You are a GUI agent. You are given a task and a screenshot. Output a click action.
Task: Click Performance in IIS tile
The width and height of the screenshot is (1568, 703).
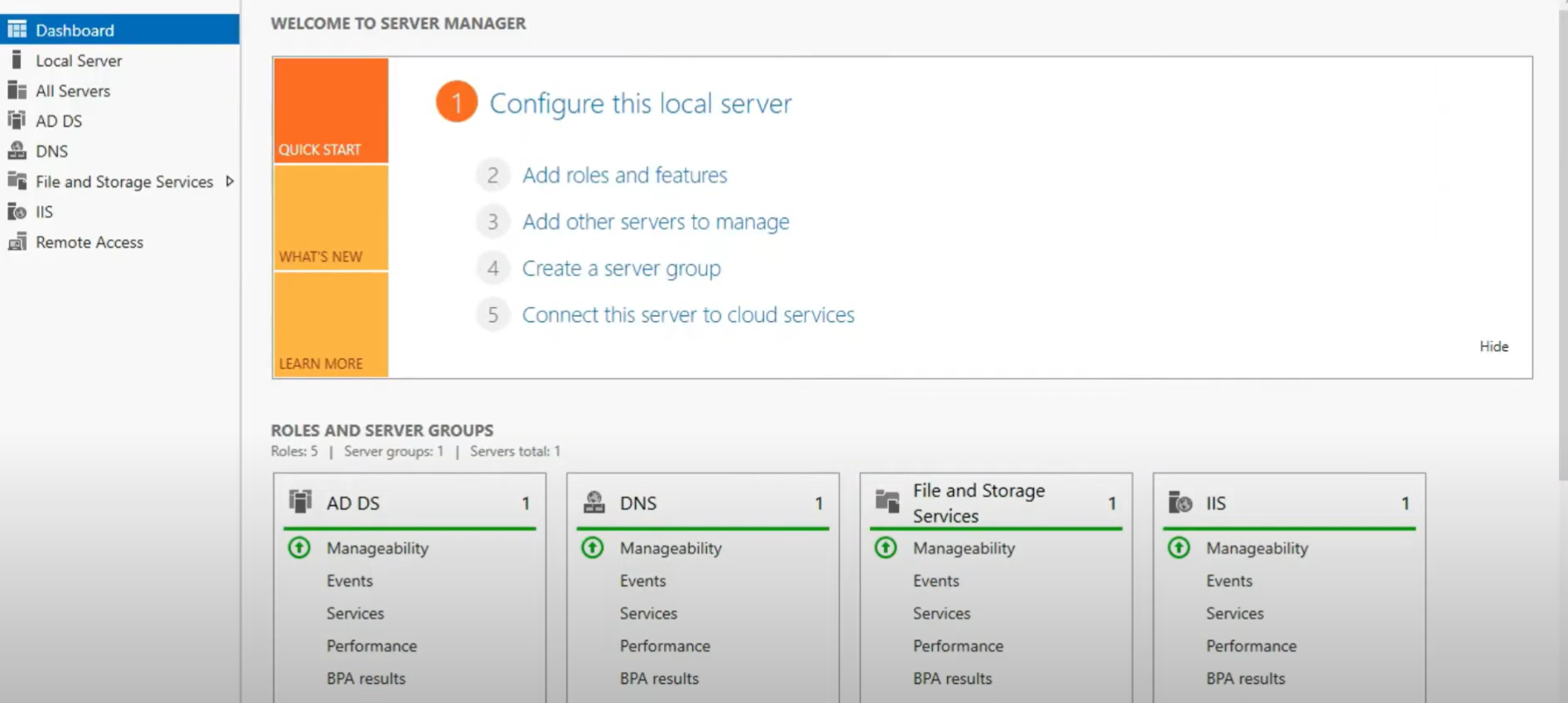coord(1251,645)
